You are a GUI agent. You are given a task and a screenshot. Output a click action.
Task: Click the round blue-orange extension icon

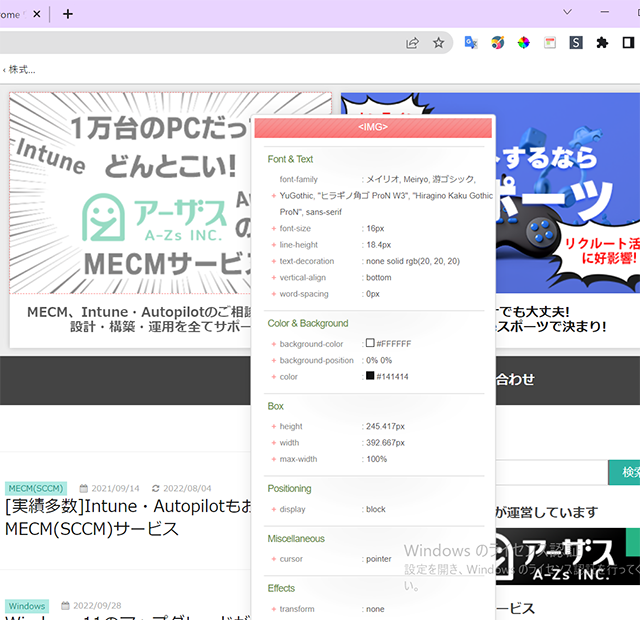point(497,43)
